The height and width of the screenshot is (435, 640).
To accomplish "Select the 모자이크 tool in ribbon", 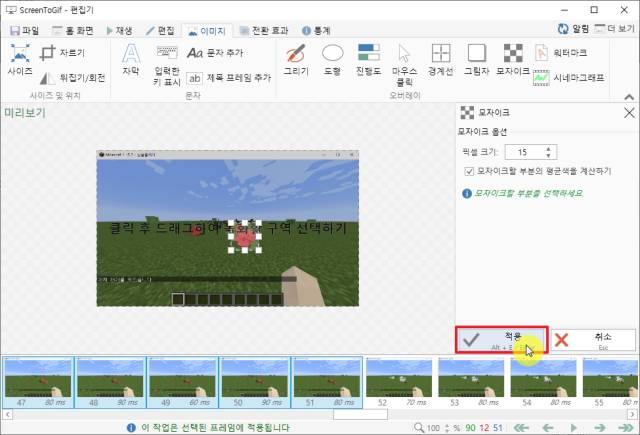I will pos(513,60).
